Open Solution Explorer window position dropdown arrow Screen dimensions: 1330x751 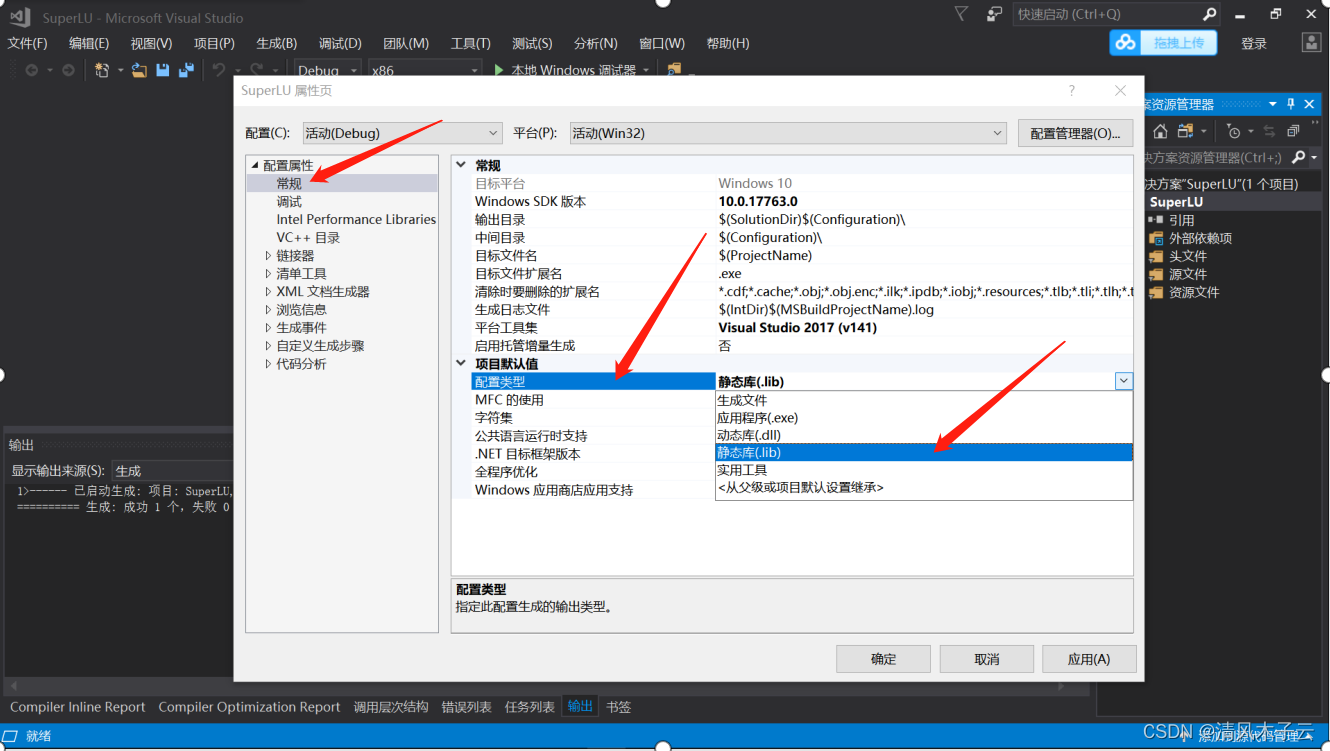pos(1273,104)
